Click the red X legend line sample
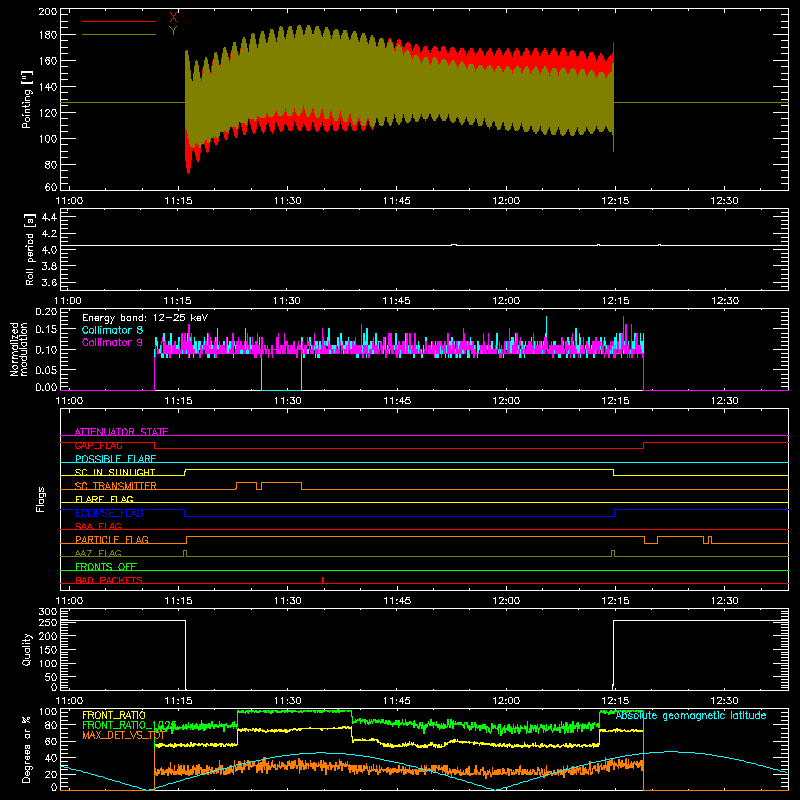Image resolution: width=800 pixels, height=800 pixels. point(119,21)
